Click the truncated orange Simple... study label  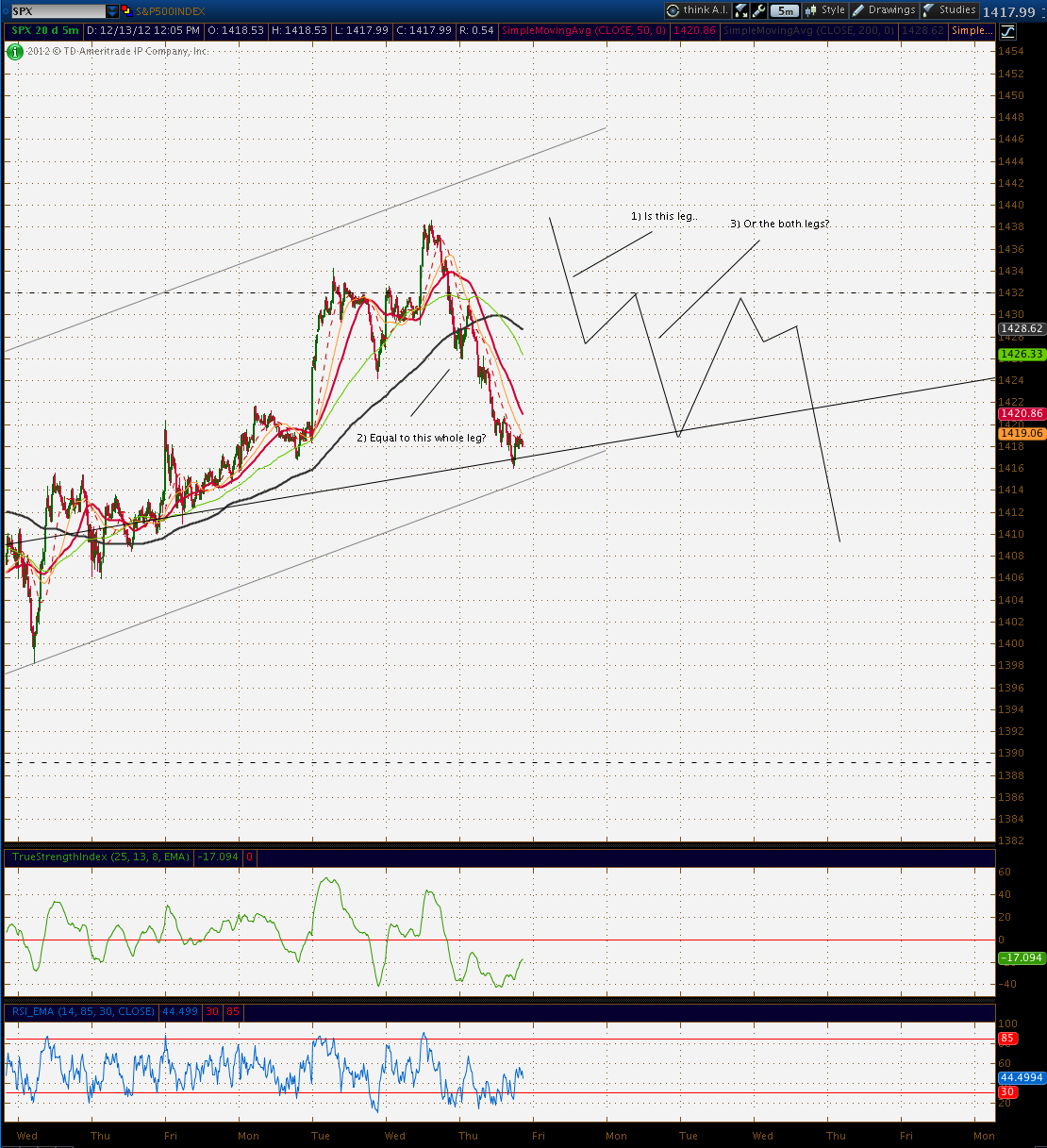pos(972,30)
